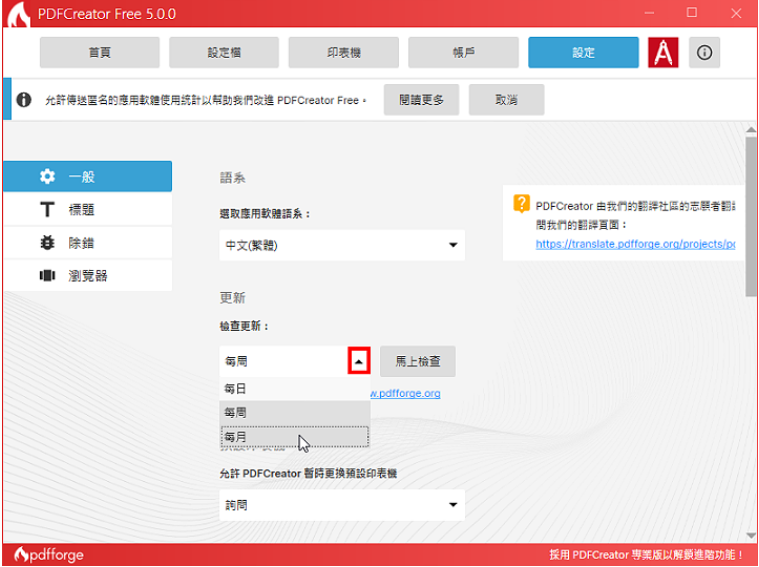The height and width of the screenshot is (567, 759).
Task: Click the 檢查更新 label
Action: tap(244, 326)
